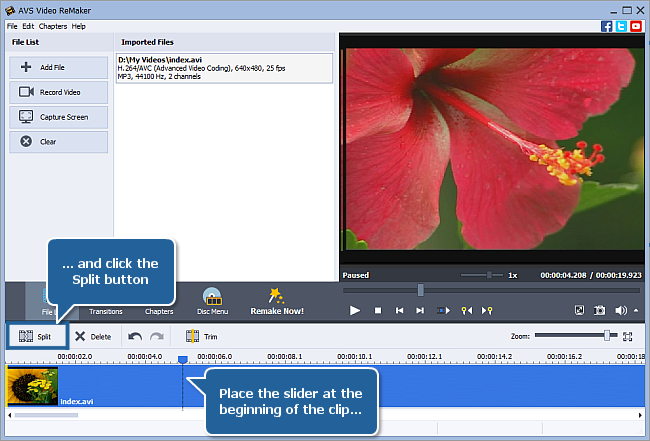The image size is (650, 441).
Task: Open the Disc Menu tab
Action: [213, 301]
